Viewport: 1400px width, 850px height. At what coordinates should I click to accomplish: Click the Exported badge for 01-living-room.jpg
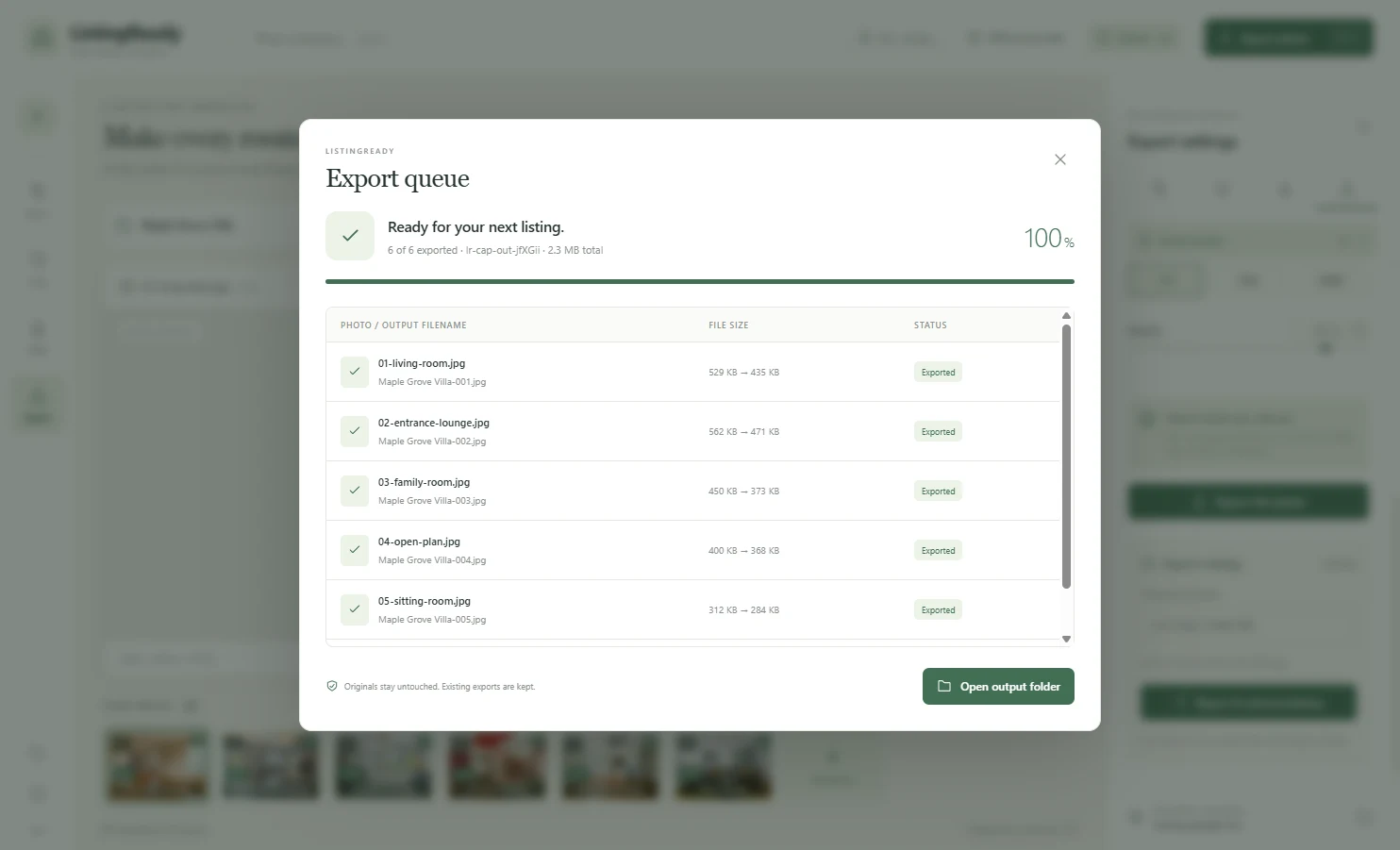[x=938, y=372]
